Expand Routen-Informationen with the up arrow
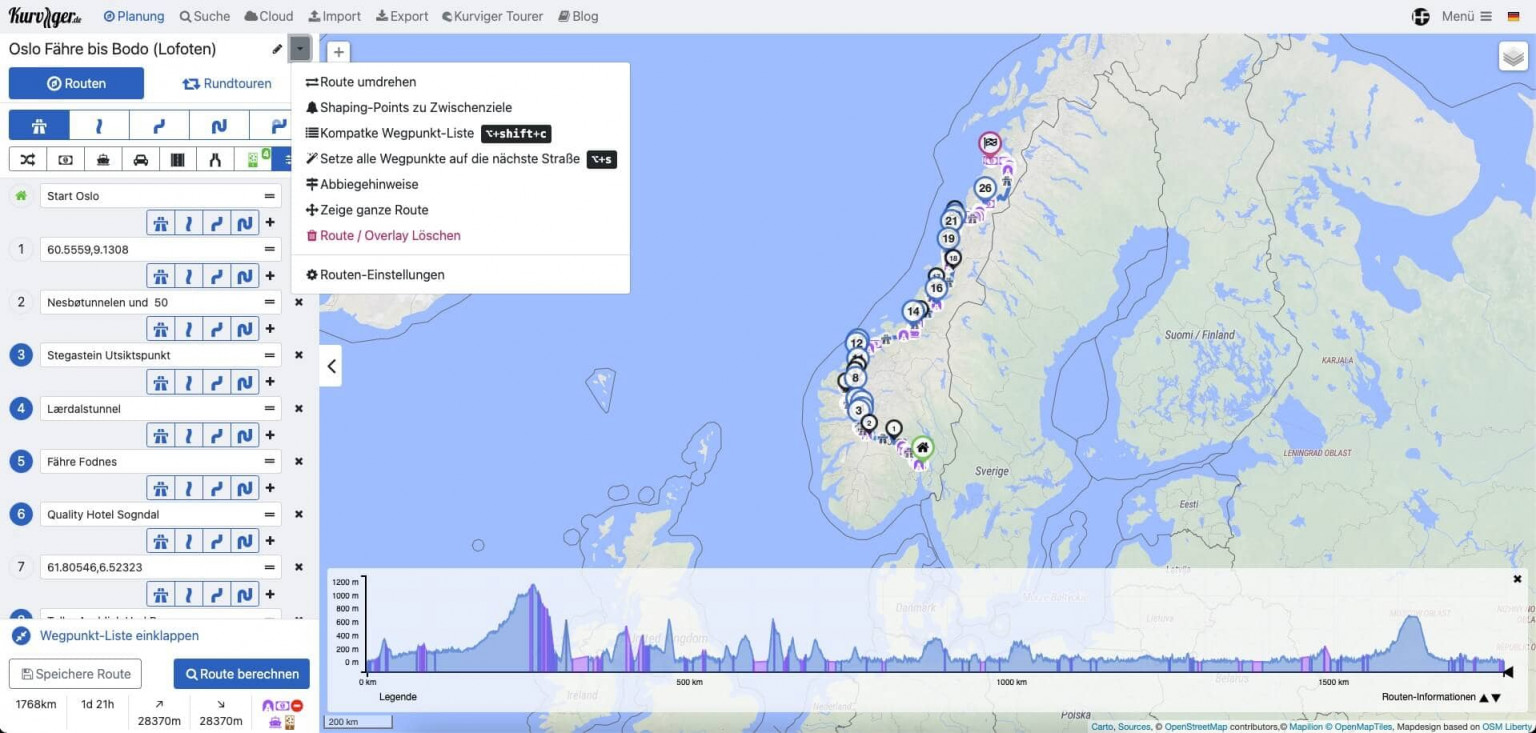Viewport: 1536px width, 733px height. tap(1484, 698)
